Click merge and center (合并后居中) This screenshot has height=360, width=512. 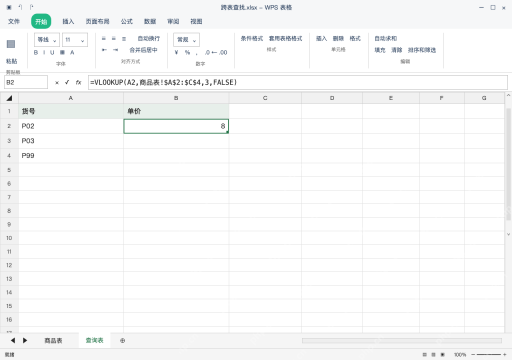click(143, 50)
